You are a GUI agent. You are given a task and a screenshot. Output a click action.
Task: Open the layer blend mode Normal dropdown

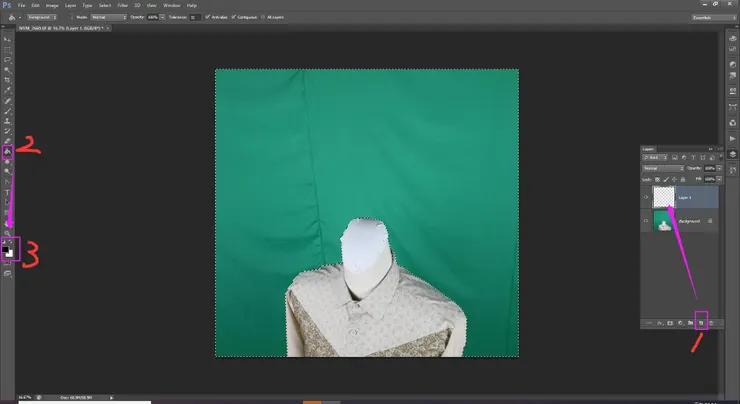(666, 167)
